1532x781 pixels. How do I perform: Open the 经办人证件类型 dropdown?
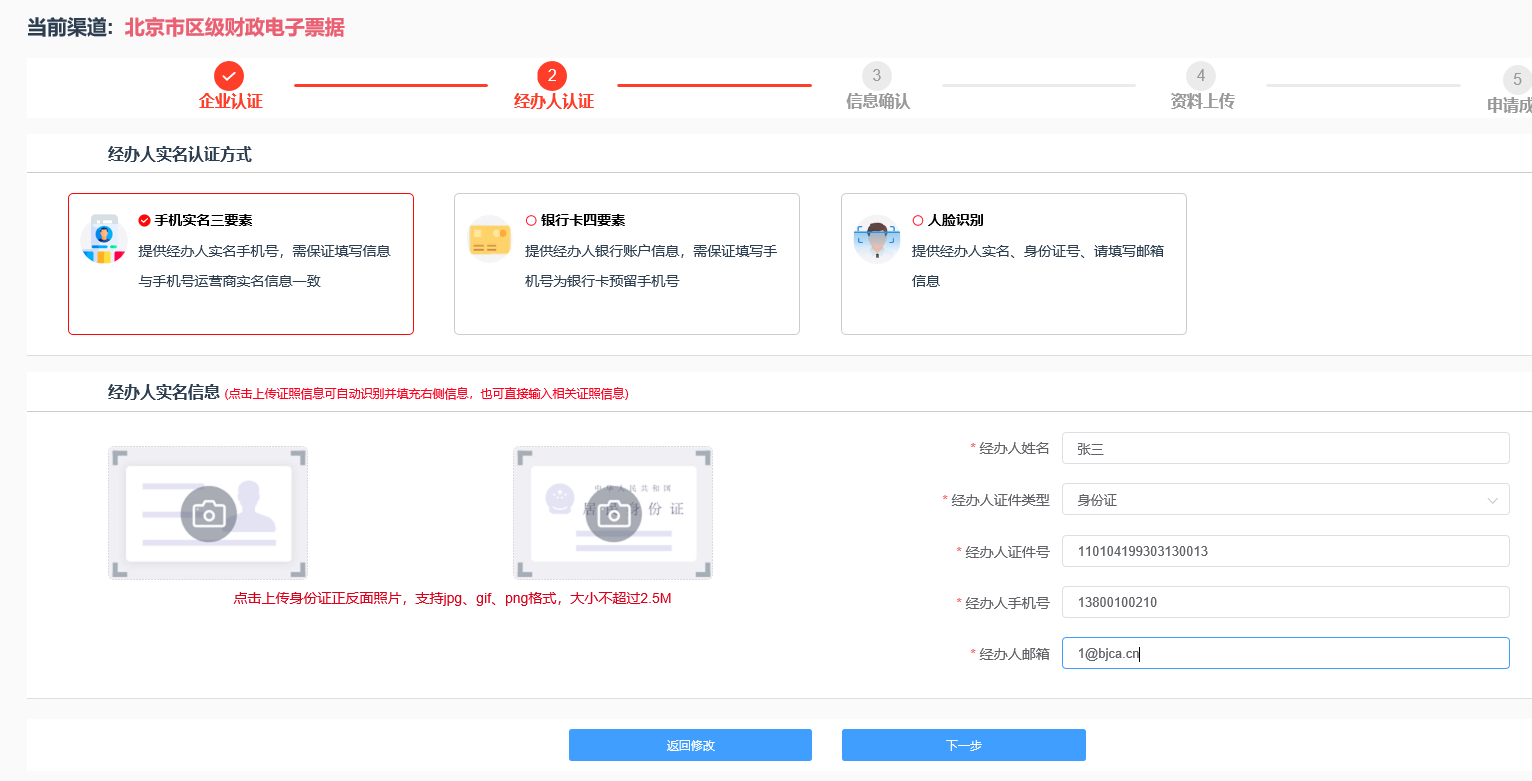click(1284, 500)
